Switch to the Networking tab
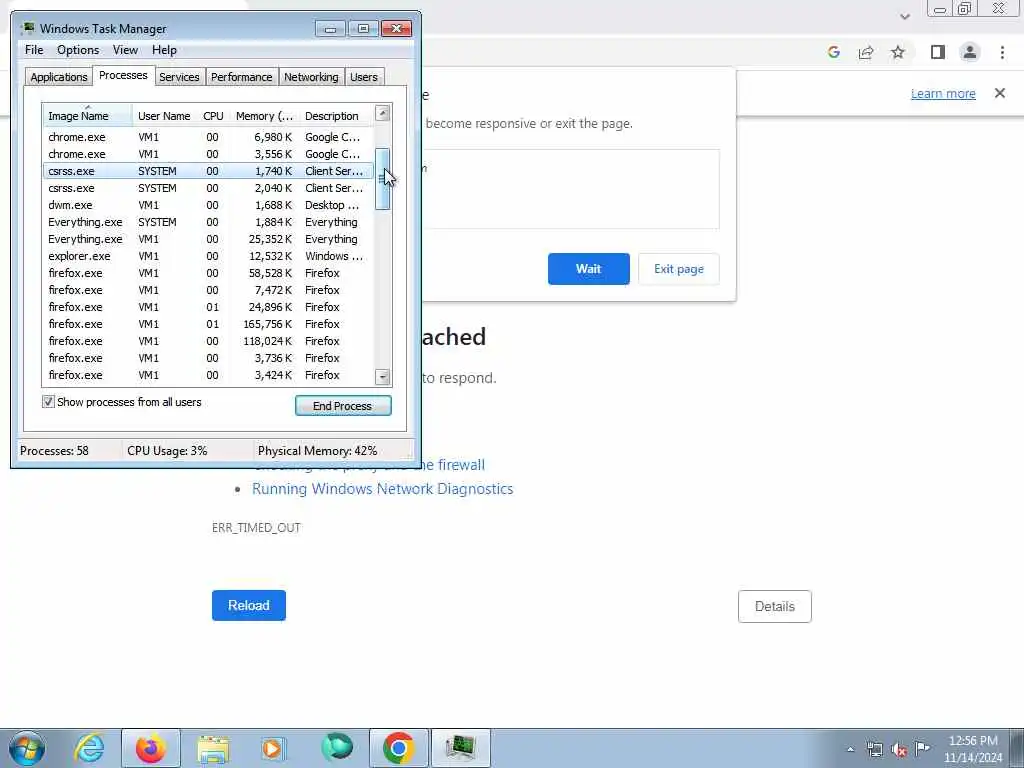This screenshot has width=1024, height=768. click(x=312, y=77)
